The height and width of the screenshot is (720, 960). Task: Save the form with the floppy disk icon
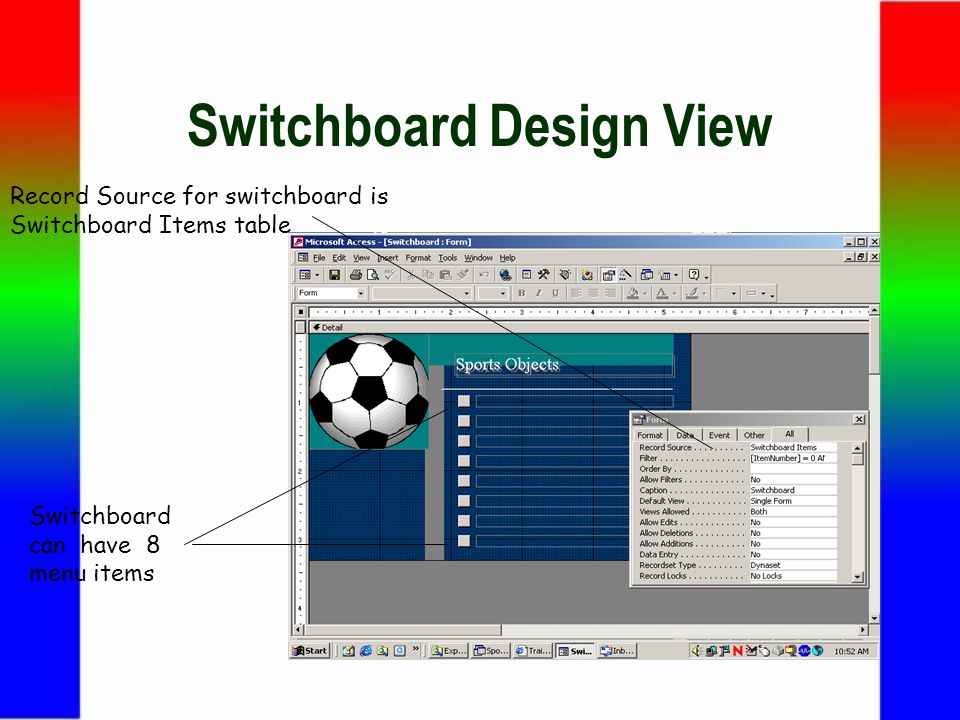click(x=334, y=275)
